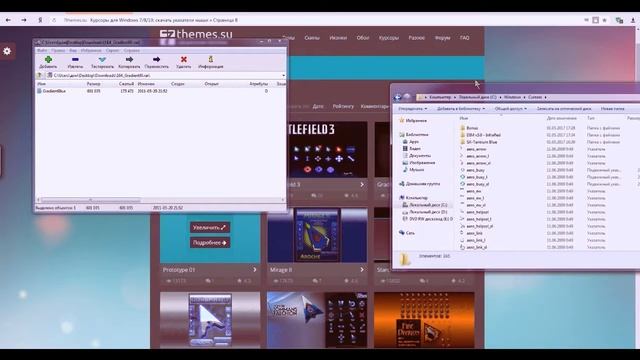This screenshot has width=640, height=360.
Task: Open the archiver address path dropdown
Action: click(x=283, y=76)
